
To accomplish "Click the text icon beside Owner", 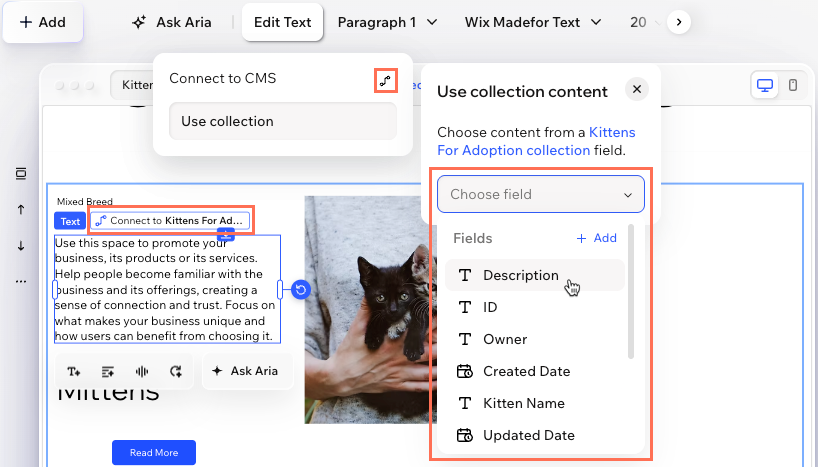I will pyautogui.click(x=464, y=339).
